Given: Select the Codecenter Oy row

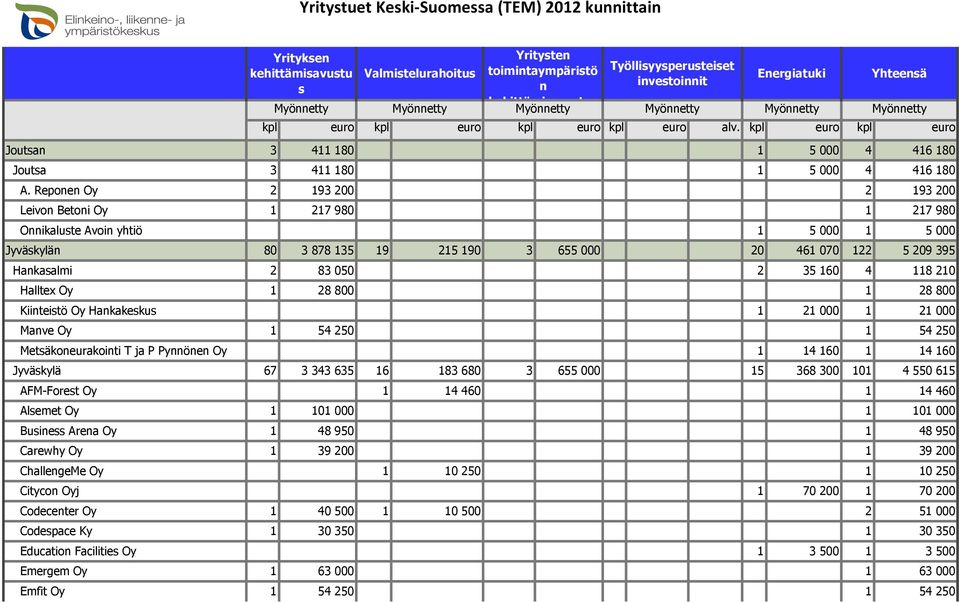Looking at the screenshot, I should pos(480,511).
